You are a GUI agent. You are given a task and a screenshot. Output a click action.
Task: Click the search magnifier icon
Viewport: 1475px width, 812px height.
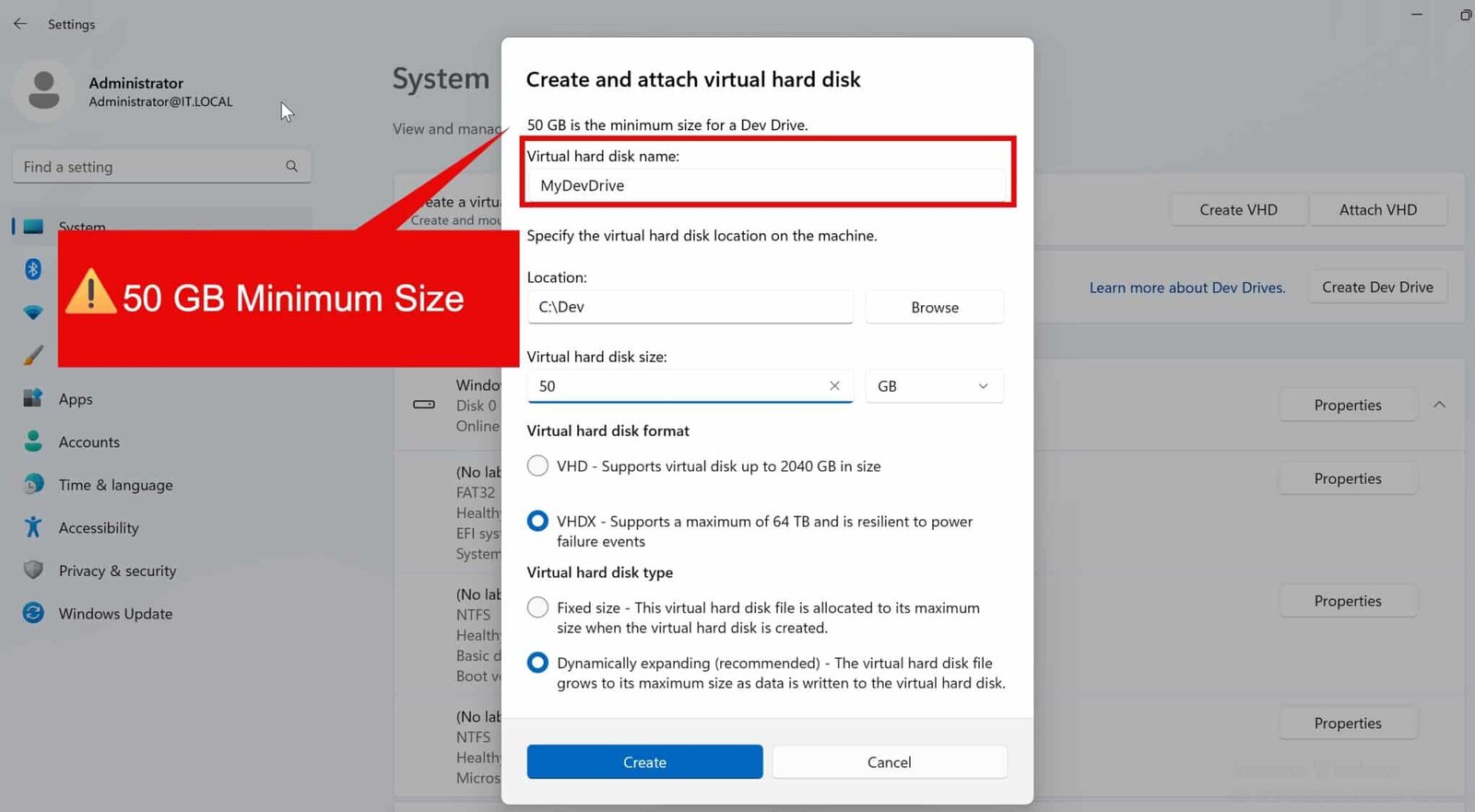291,166
